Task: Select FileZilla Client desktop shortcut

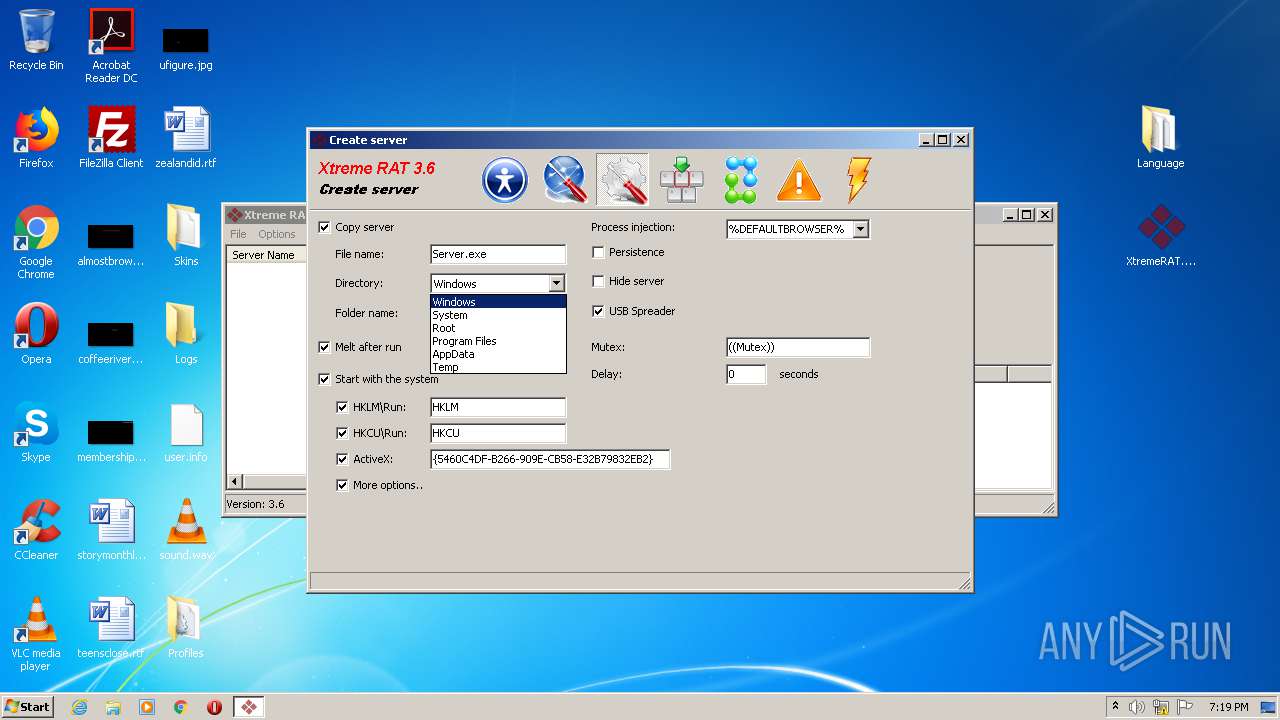Action: (x=111, y=138)
